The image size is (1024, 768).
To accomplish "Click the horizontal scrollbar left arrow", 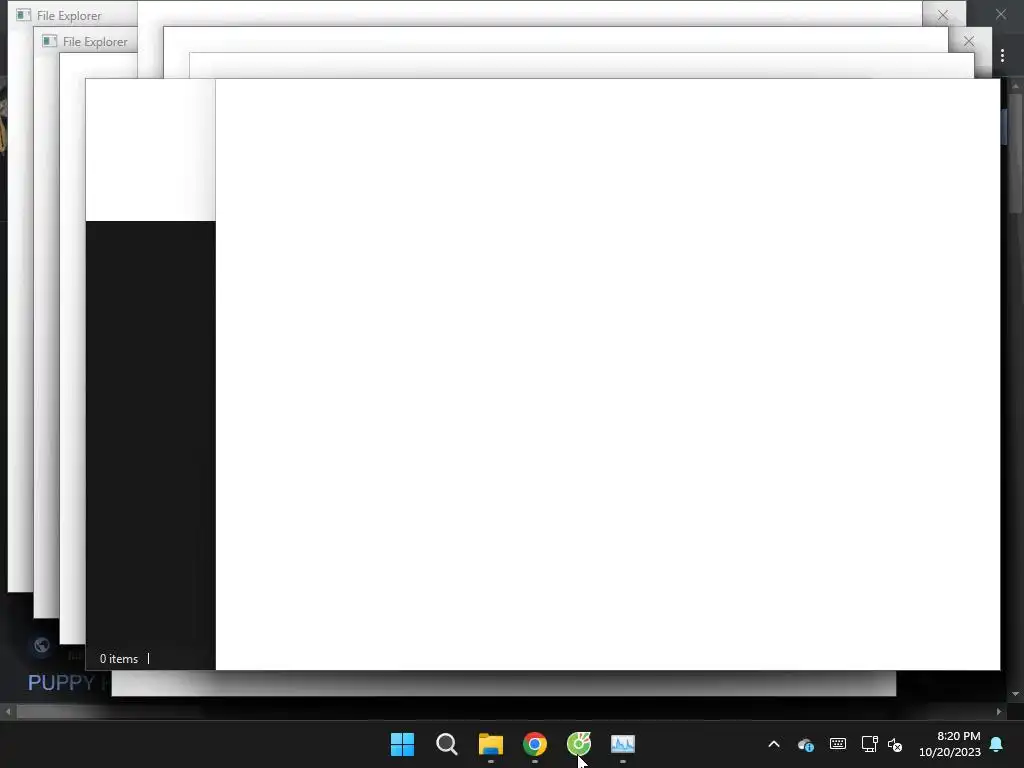I will 8,711.
